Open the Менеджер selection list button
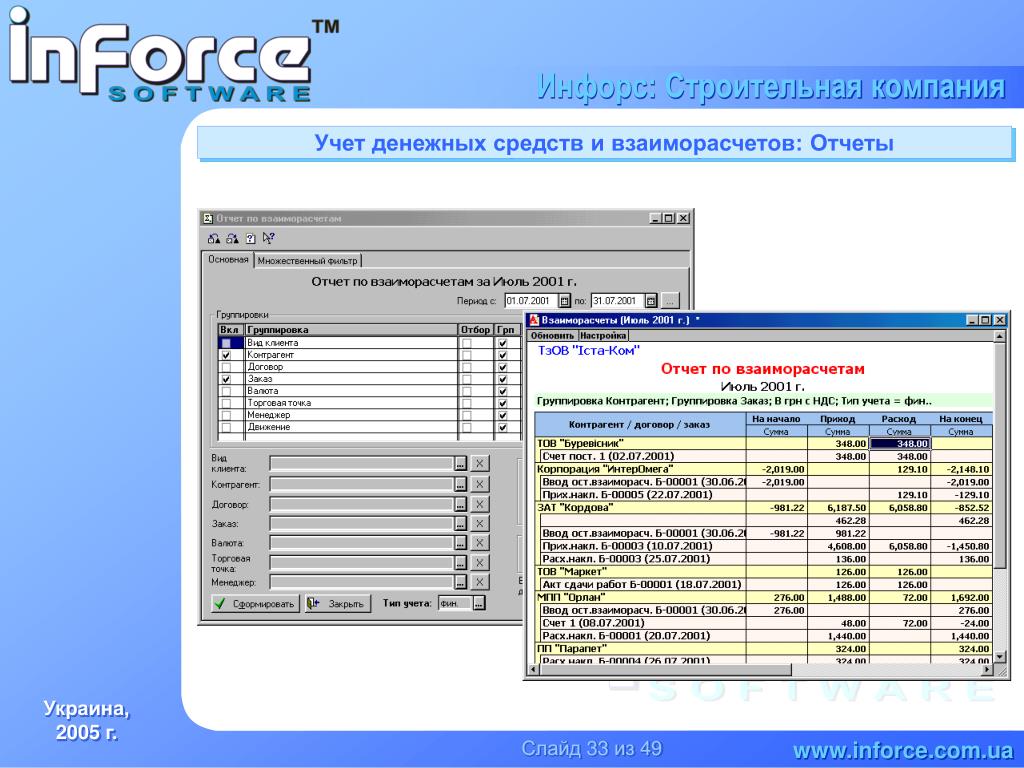 click(460, 582)
